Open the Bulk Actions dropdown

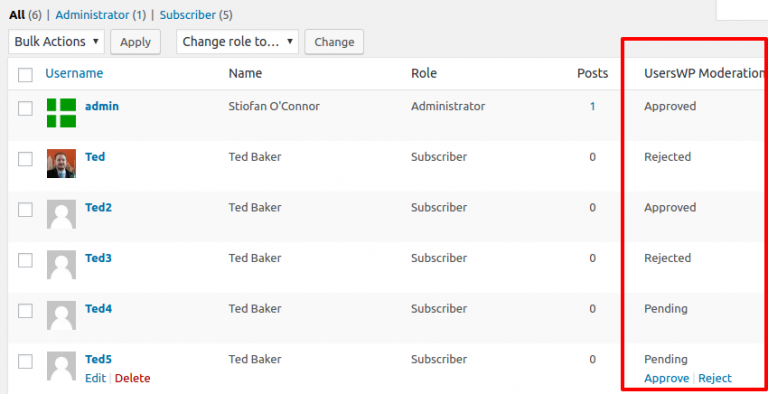pyautogui.click(x=56, y=42)
